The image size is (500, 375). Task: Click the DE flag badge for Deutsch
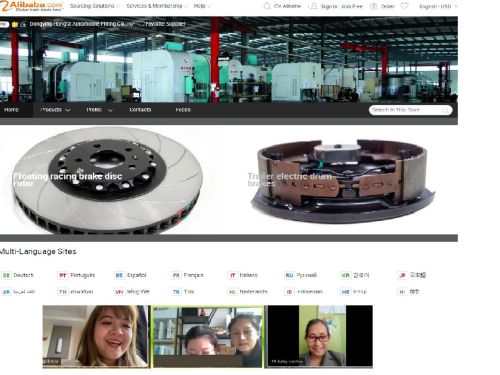[6, 275]
